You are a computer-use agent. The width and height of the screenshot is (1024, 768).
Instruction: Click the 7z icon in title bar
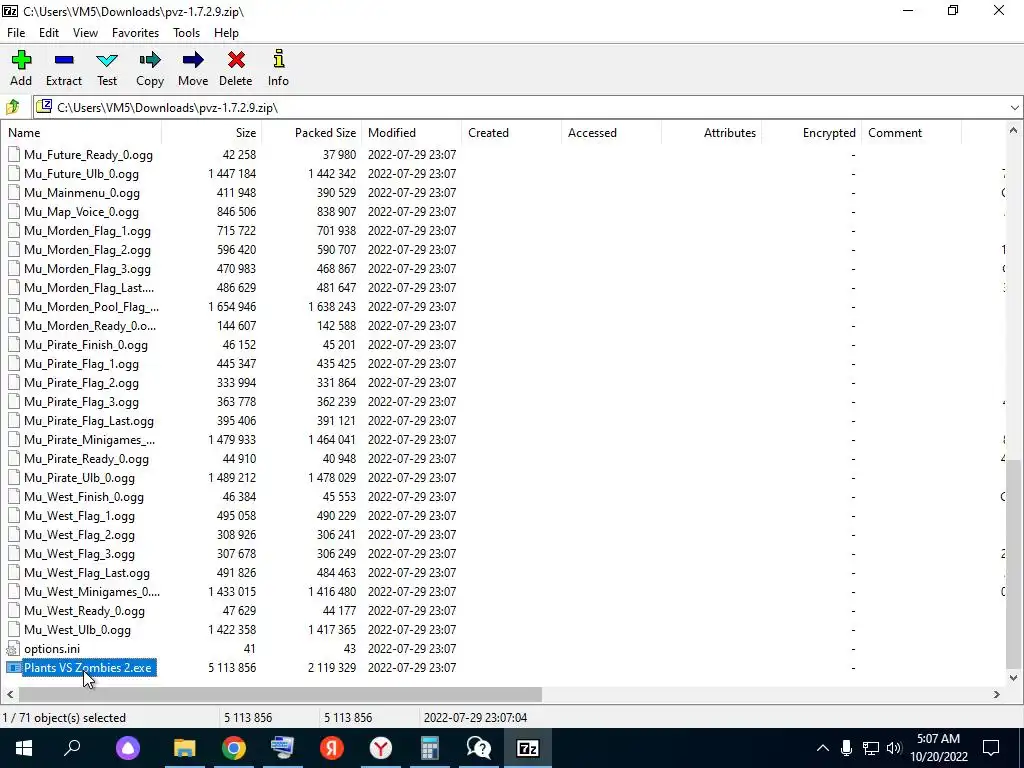[10, 11]
